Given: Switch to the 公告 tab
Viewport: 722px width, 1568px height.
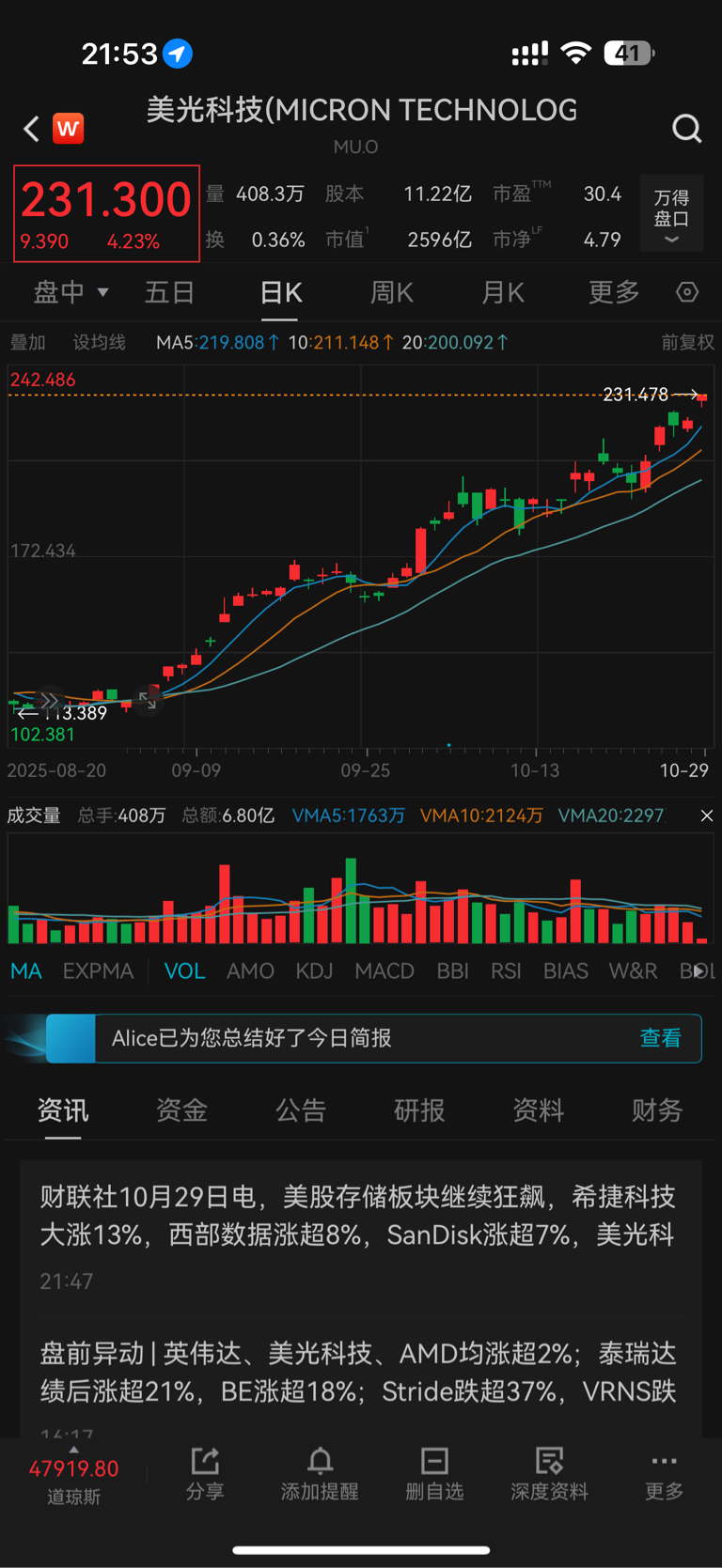Looking at the screenshot, I should [301, 1110].
